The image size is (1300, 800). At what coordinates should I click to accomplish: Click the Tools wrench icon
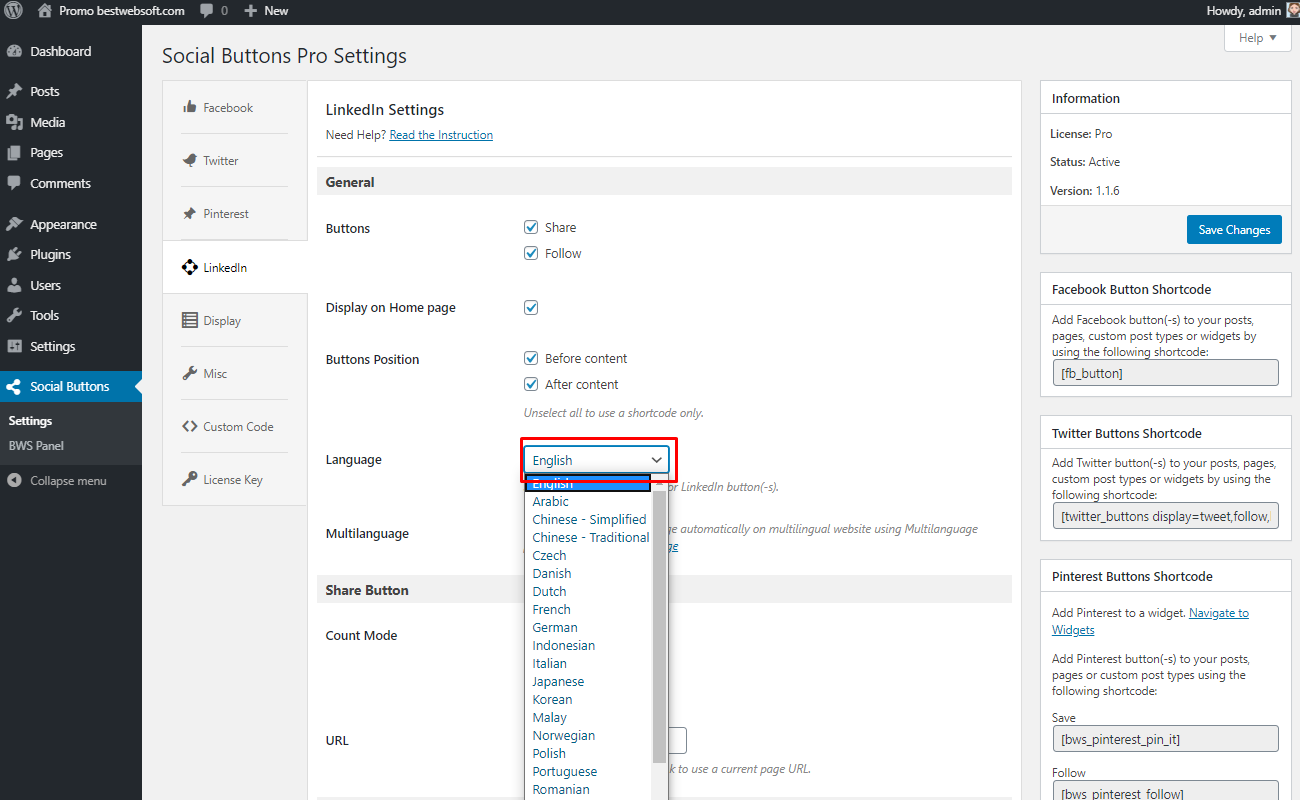point(14,315)
